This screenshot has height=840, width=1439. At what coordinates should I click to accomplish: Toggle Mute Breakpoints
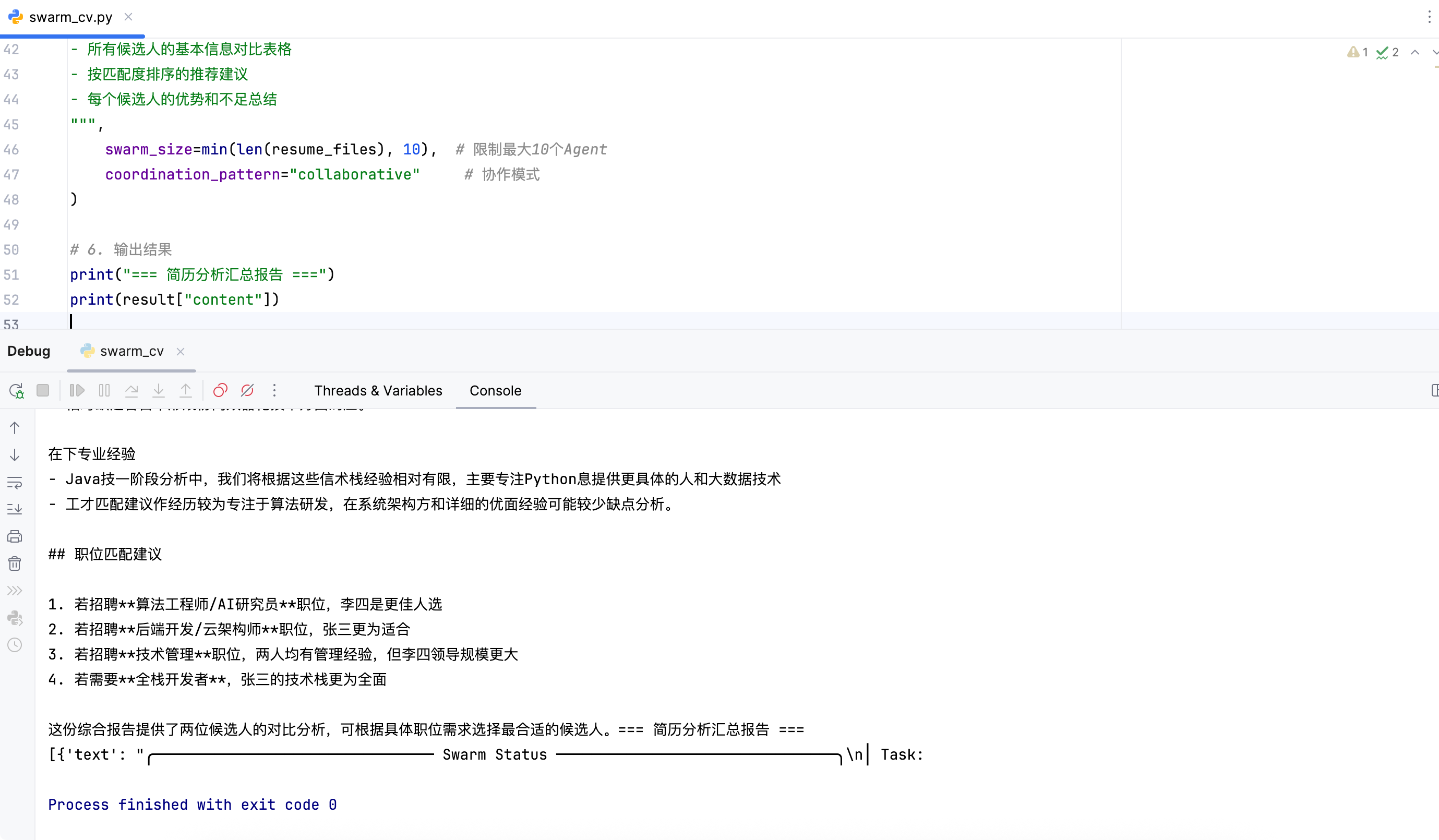(x=247, y=391)
